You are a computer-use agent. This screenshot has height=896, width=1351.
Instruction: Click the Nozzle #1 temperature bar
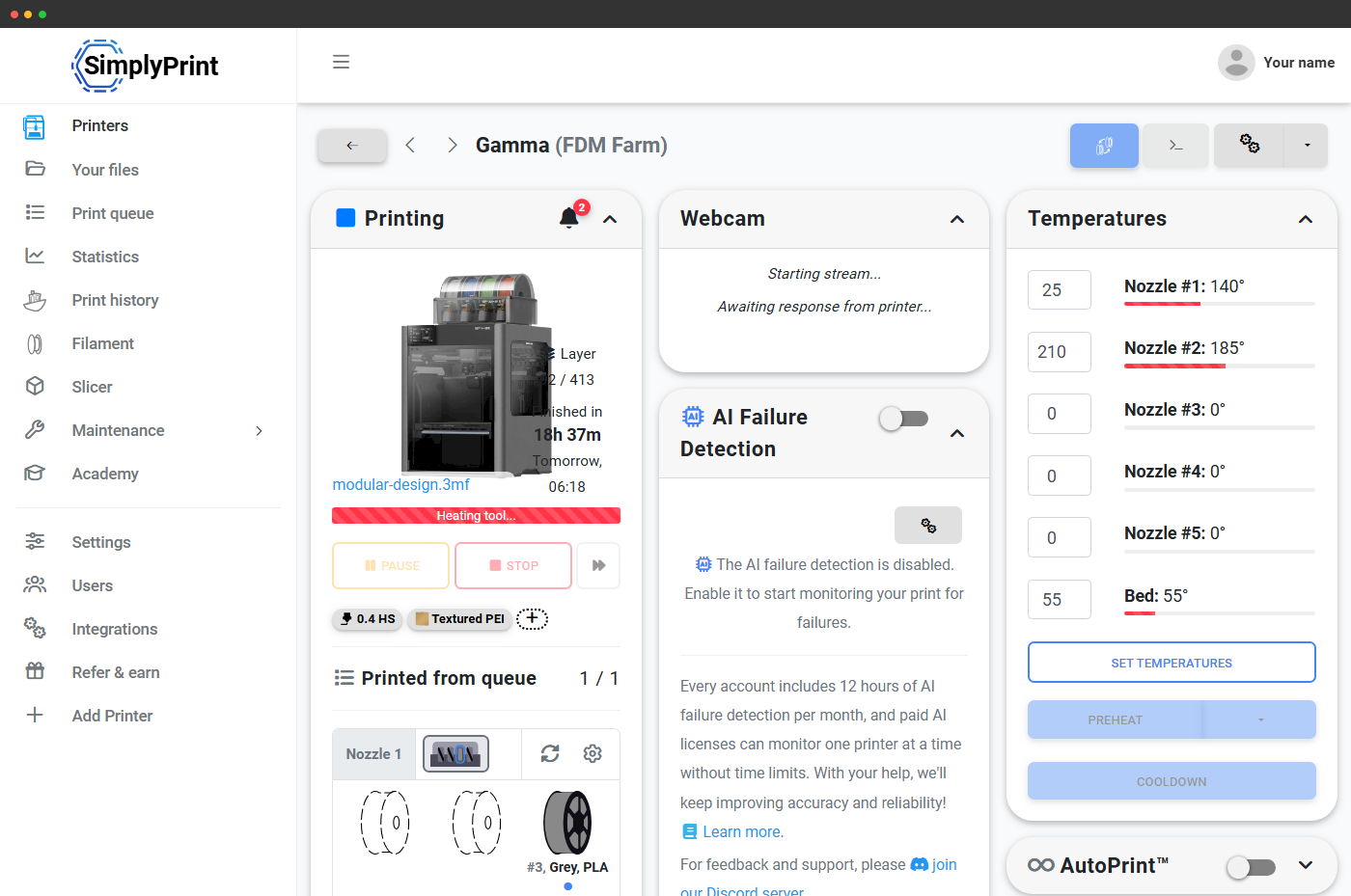coord(1220,304)
